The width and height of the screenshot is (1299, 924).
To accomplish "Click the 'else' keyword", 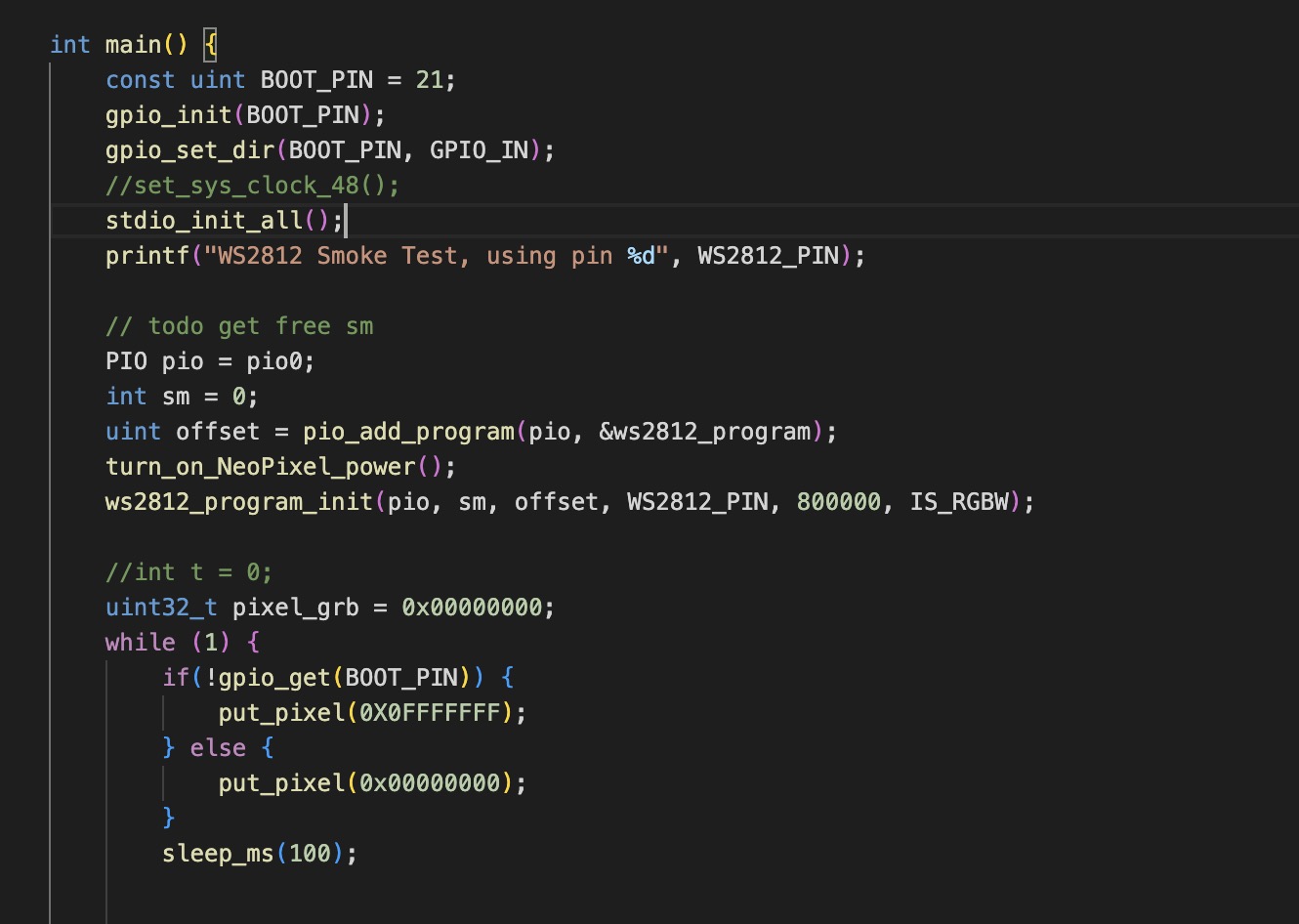I will pos(218,748).
